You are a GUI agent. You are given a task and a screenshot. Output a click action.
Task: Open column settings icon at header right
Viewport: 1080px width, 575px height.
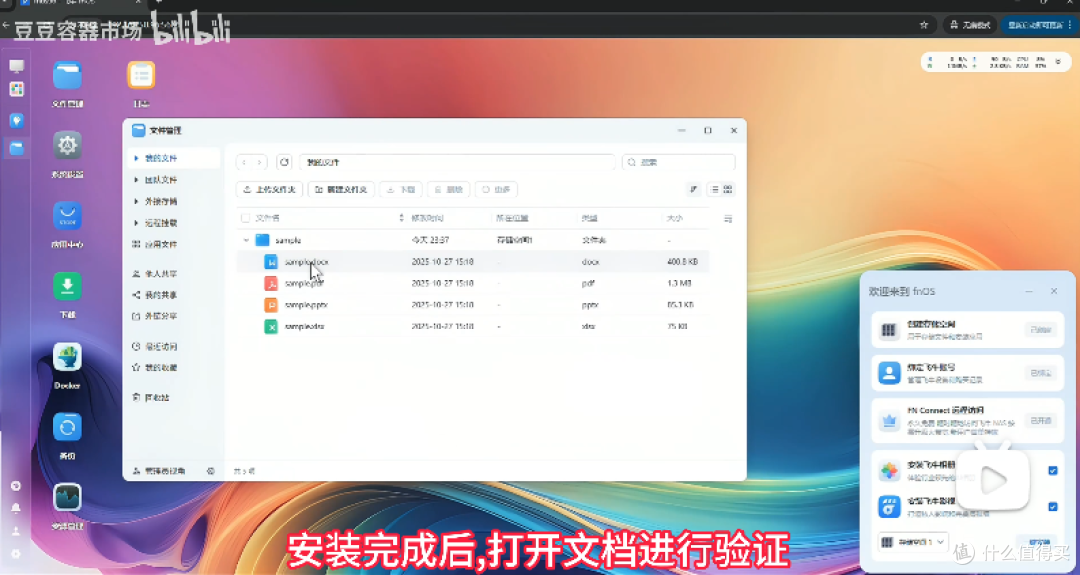[728, 219]
